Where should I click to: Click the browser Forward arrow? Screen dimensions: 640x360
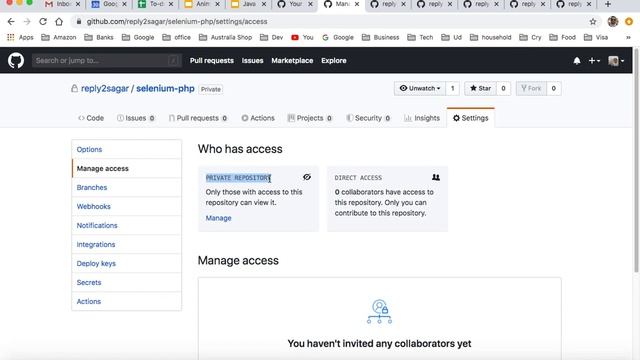coord(27,22)
